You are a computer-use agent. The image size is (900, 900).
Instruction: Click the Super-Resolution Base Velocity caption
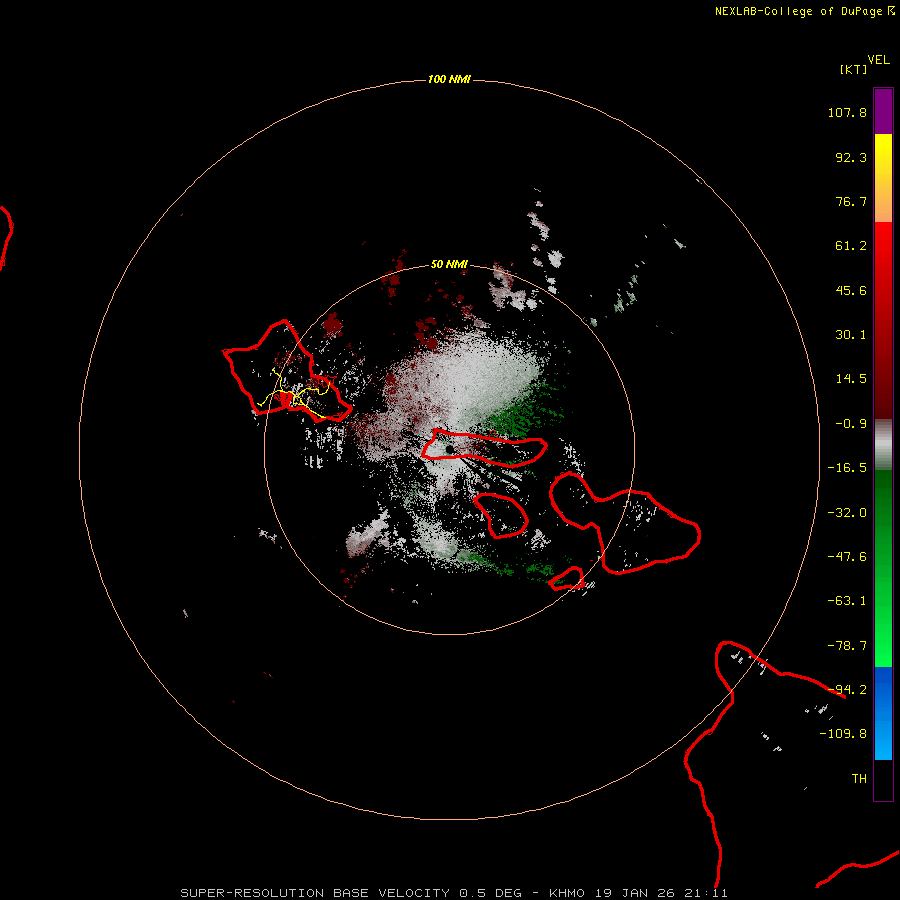(454, 893)
